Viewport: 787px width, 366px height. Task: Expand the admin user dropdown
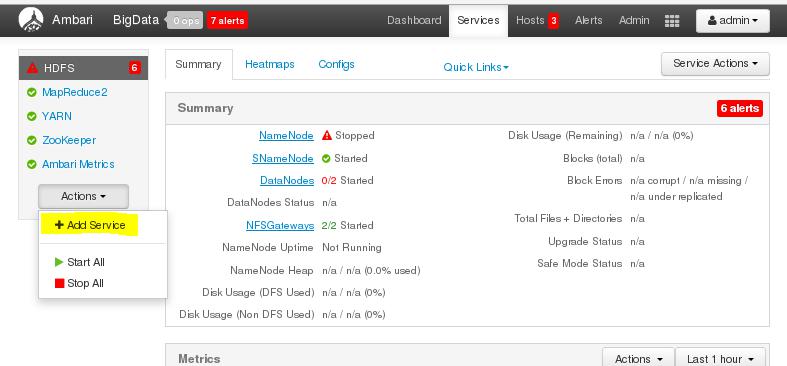(732, 21)
